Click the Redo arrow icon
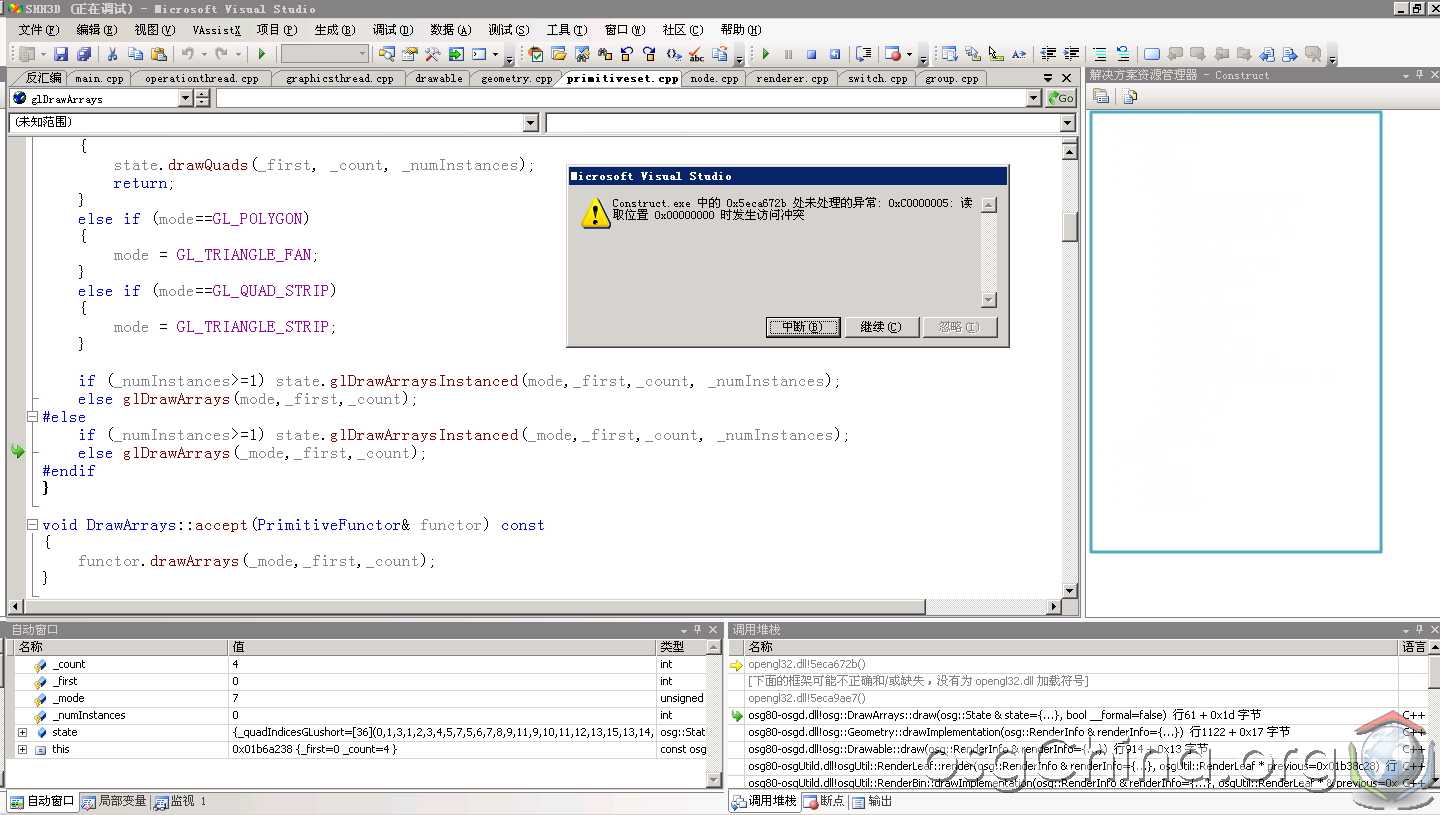Image resolution: width=1440 pixels, height=815 pixels. [x=221, y=54]
